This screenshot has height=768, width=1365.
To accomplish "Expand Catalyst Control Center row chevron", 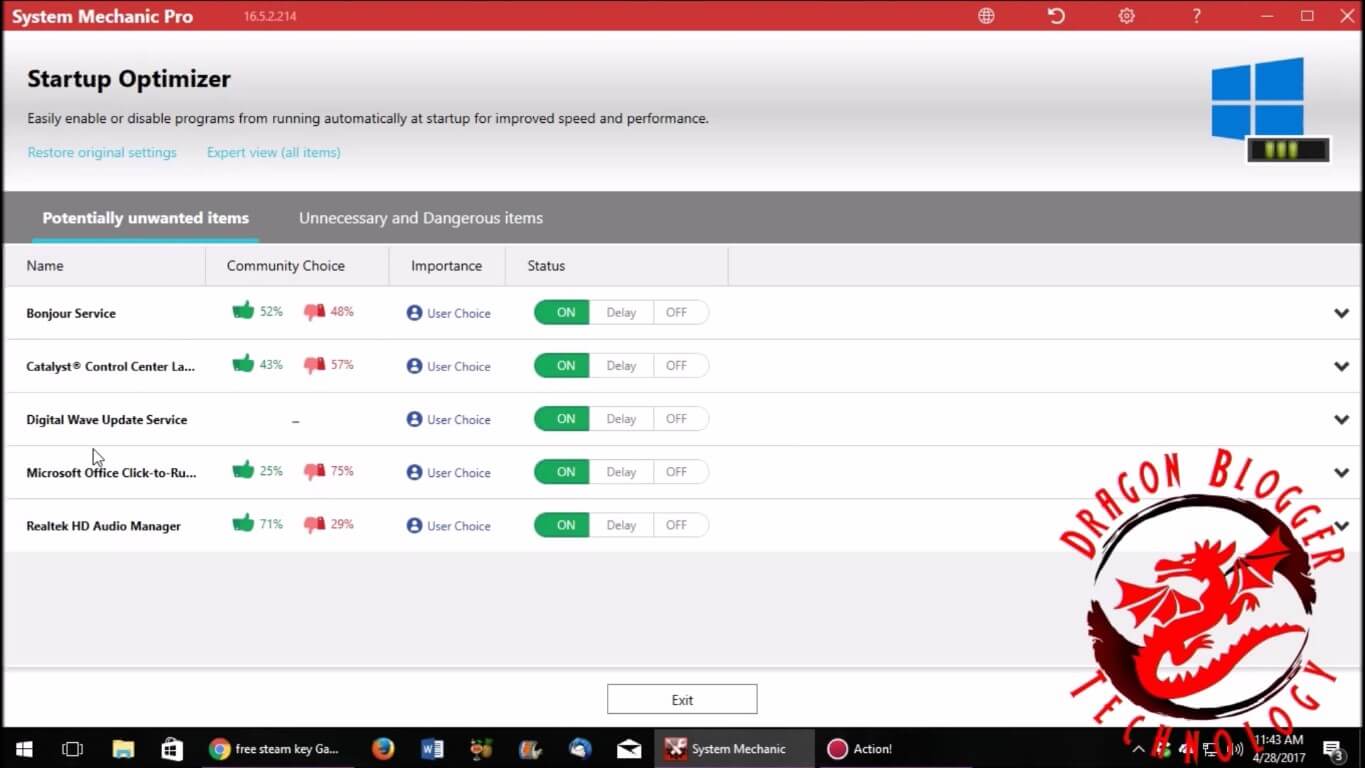I will 1341,366.
